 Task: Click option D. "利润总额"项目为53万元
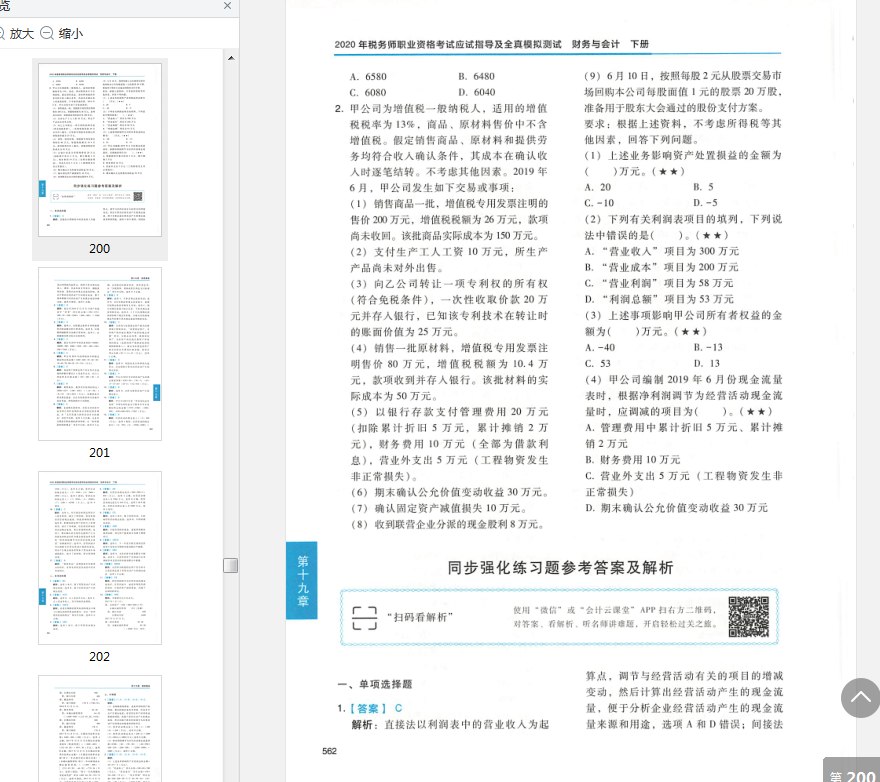click(659, 299)
